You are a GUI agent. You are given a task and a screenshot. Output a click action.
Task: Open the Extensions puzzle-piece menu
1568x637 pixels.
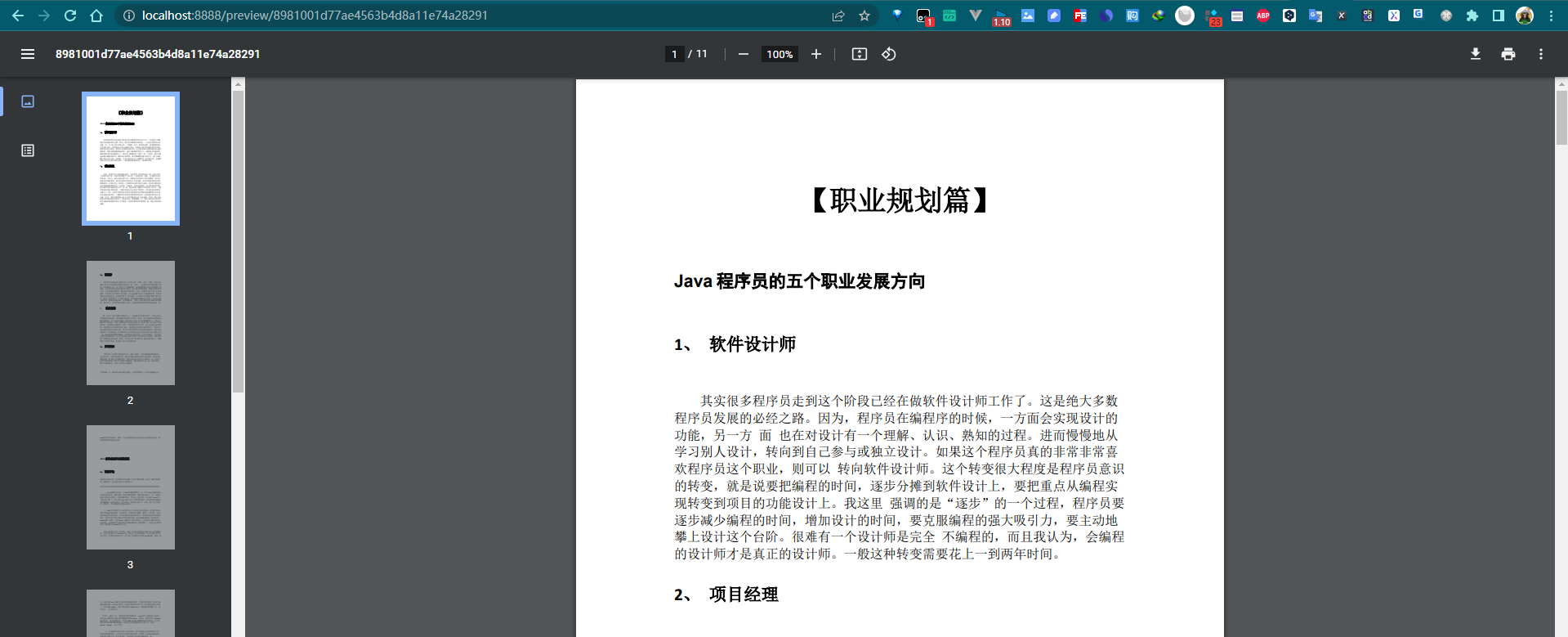[1472, 16]
